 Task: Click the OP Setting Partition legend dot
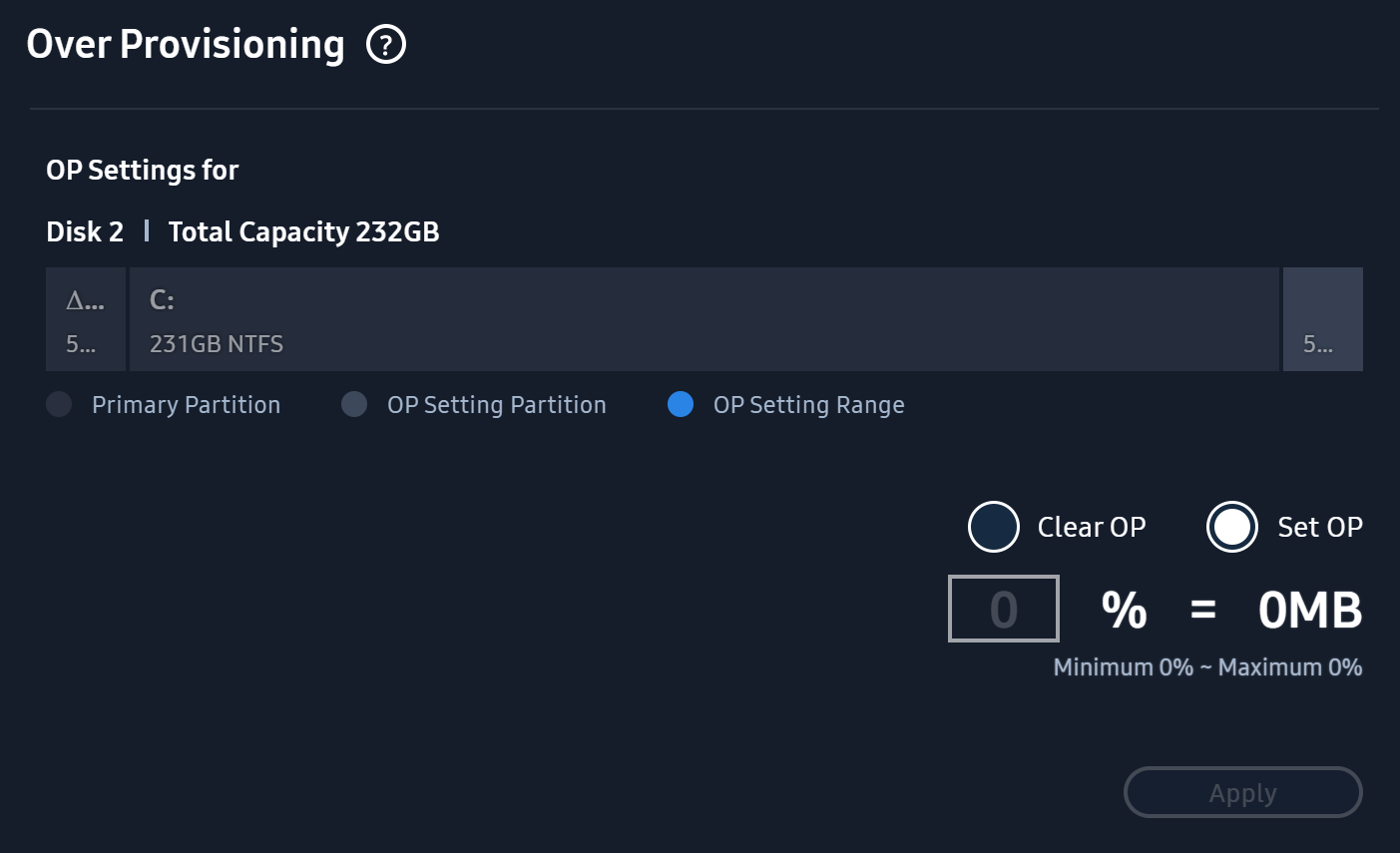coord(354,404)
